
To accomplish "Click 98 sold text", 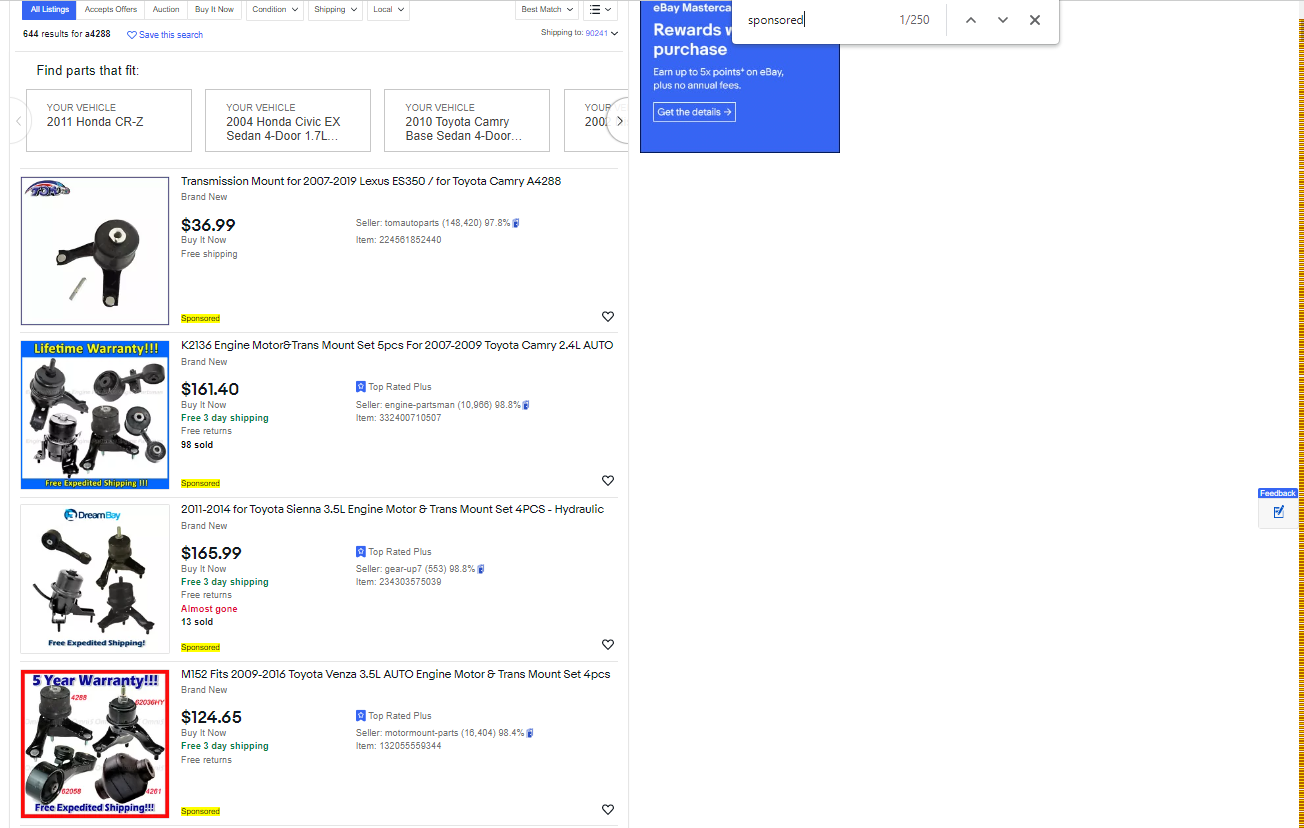I will 197,445.
